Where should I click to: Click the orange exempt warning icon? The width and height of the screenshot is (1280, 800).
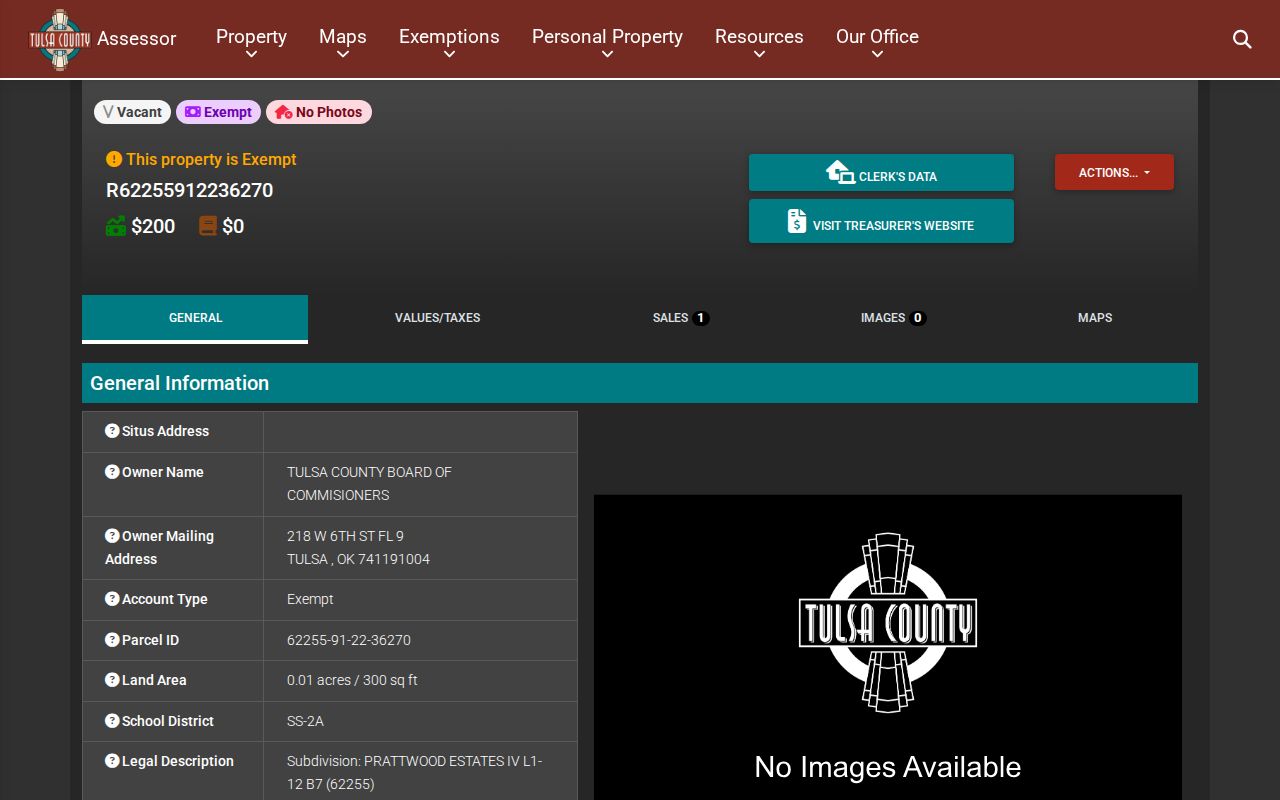pos(114,159)
